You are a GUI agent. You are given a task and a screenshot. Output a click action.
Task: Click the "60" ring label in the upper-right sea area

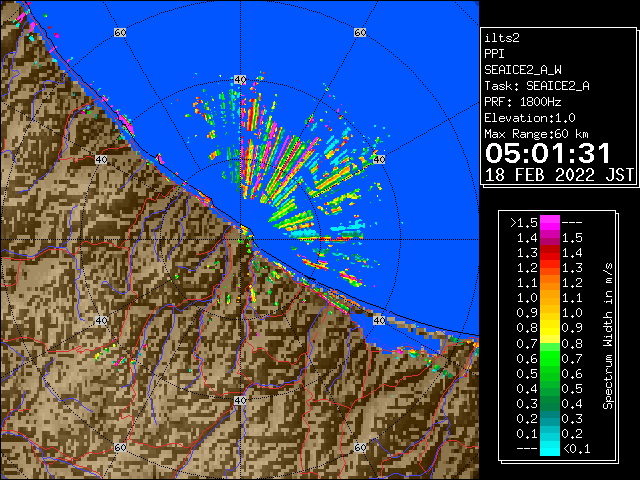pos(360,32)
